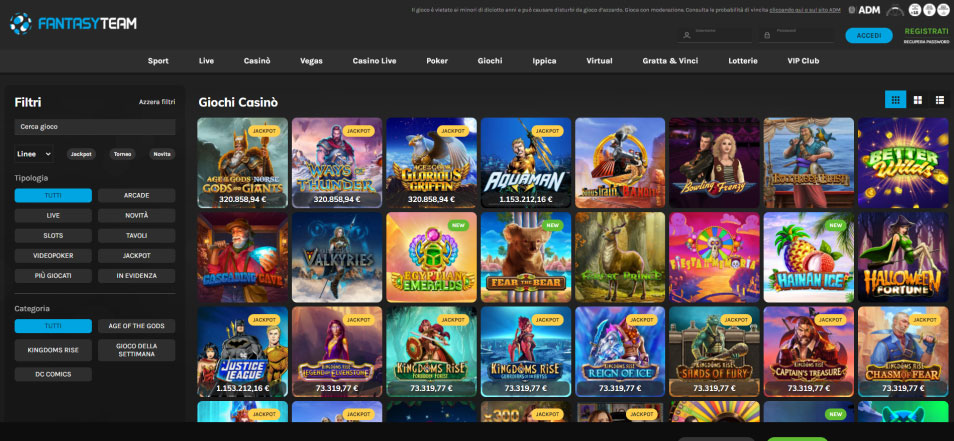The image size is (954, 441).
Task: Click the Username input field
Action: coord(716,35)
